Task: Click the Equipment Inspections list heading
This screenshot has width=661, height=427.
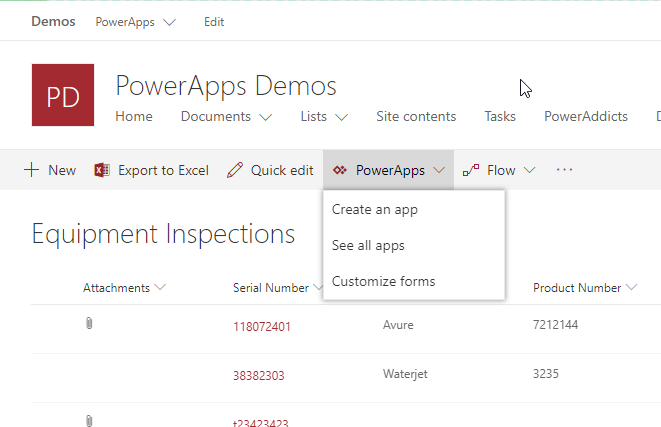Action: 163,234
